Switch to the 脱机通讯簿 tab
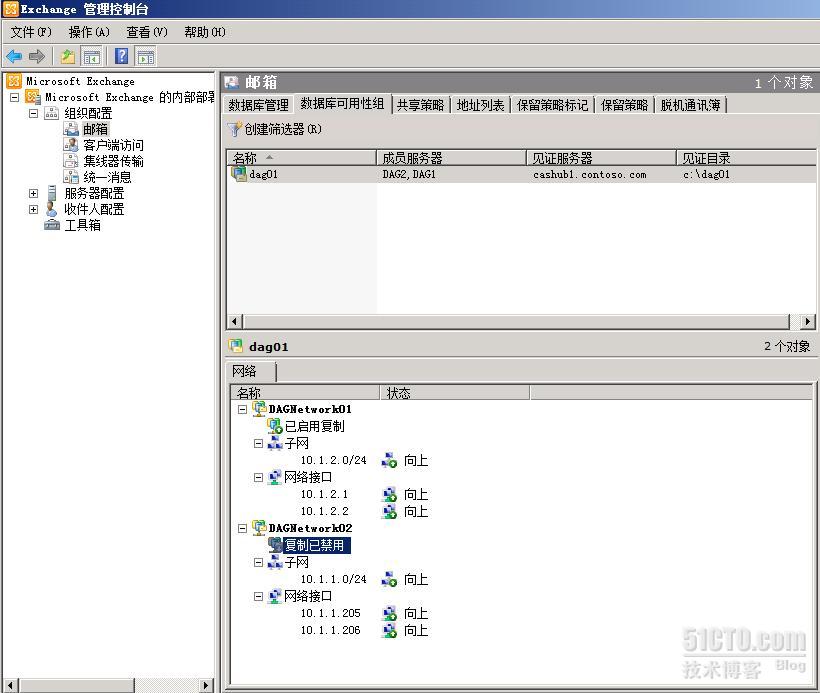820x693 pixels. 691,105
